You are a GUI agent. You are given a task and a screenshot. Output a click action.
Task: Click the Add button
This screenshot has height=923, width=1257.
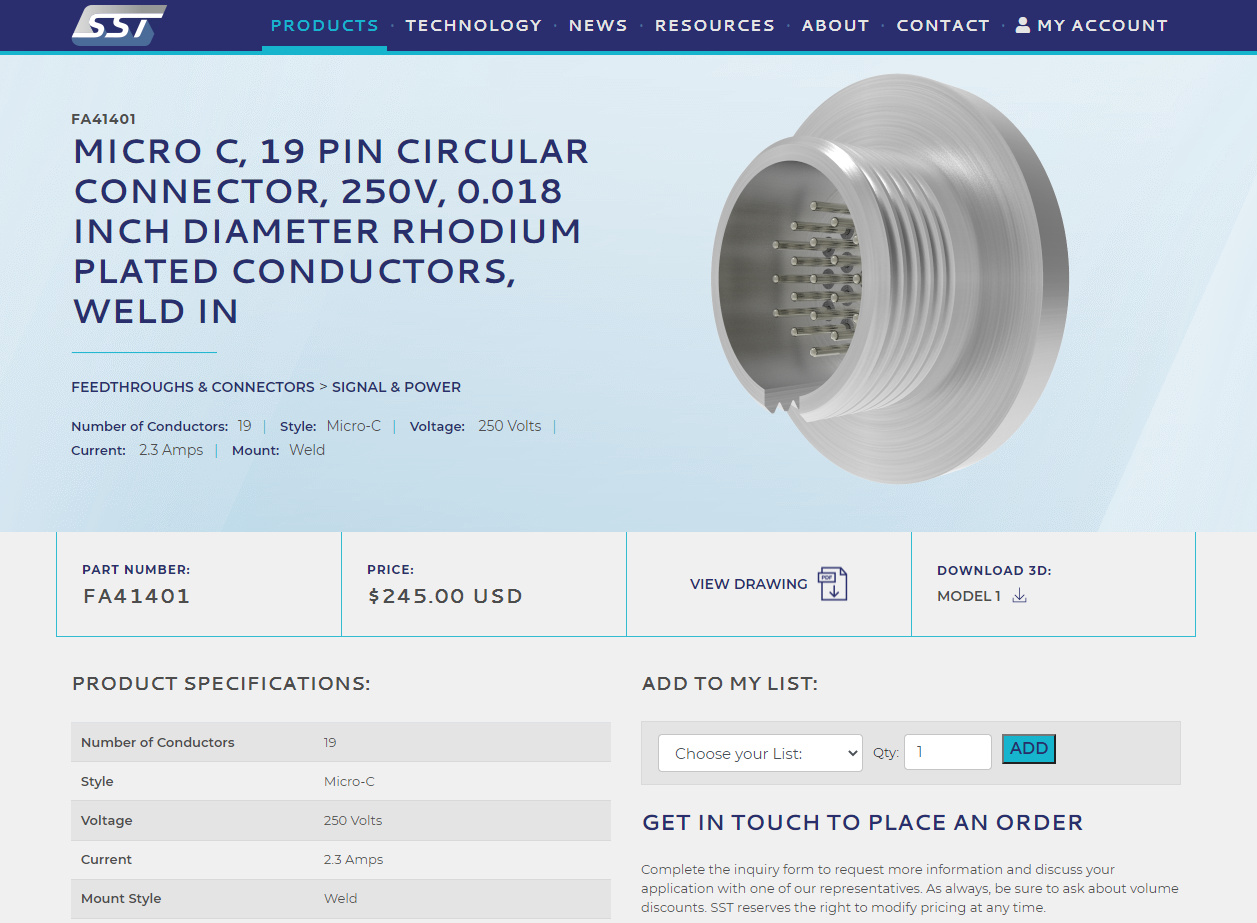coord(1028,749)
